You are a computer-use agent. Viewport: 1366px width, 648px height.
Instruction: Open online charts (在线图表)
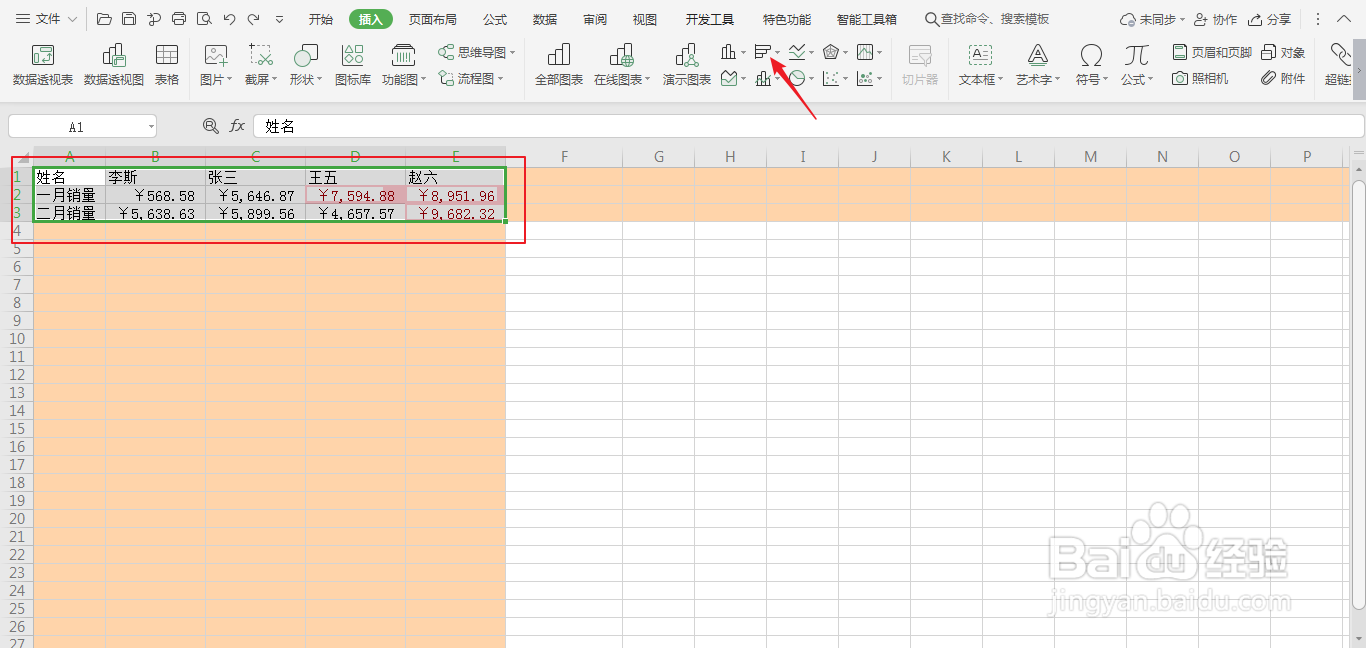[622, 64]
